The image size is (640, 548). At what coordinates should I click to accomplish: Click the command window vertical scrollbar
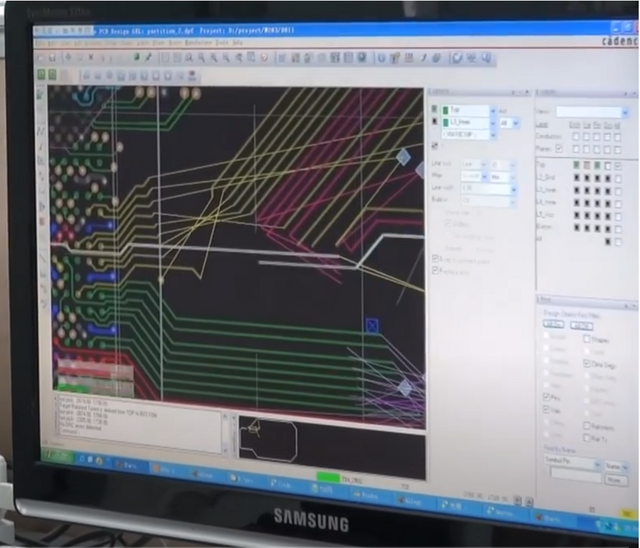point(224,433)
